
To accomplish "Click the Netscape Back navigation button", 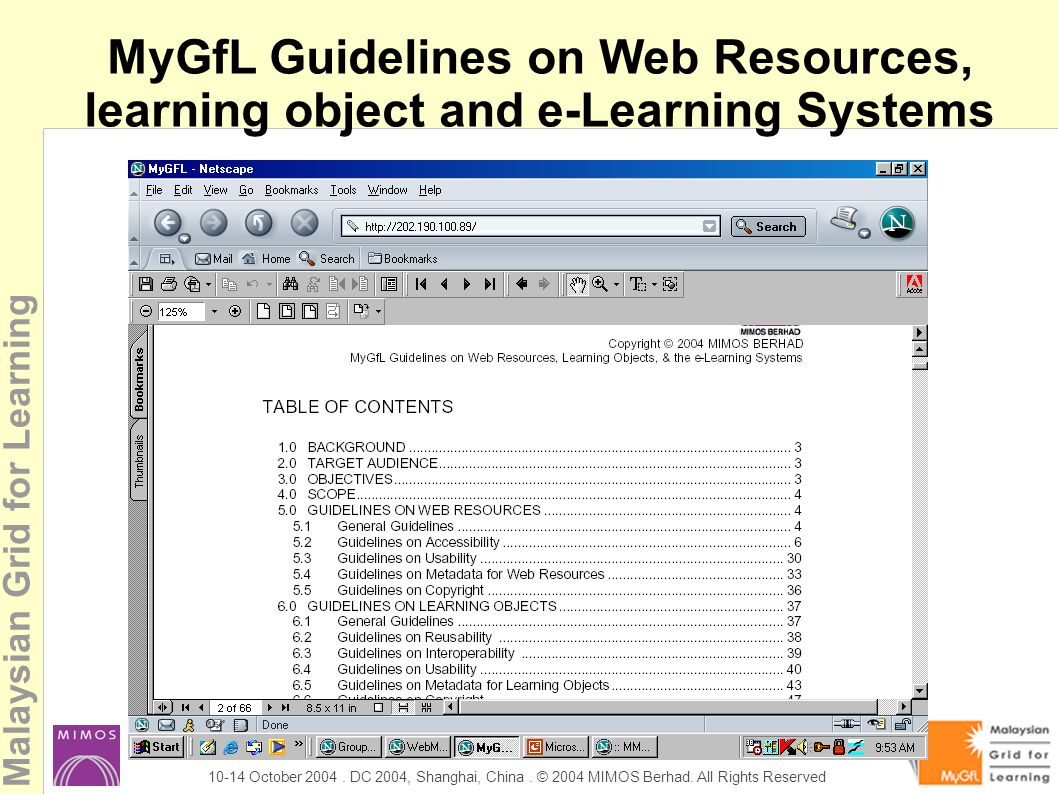I will [x=168, y=223].
